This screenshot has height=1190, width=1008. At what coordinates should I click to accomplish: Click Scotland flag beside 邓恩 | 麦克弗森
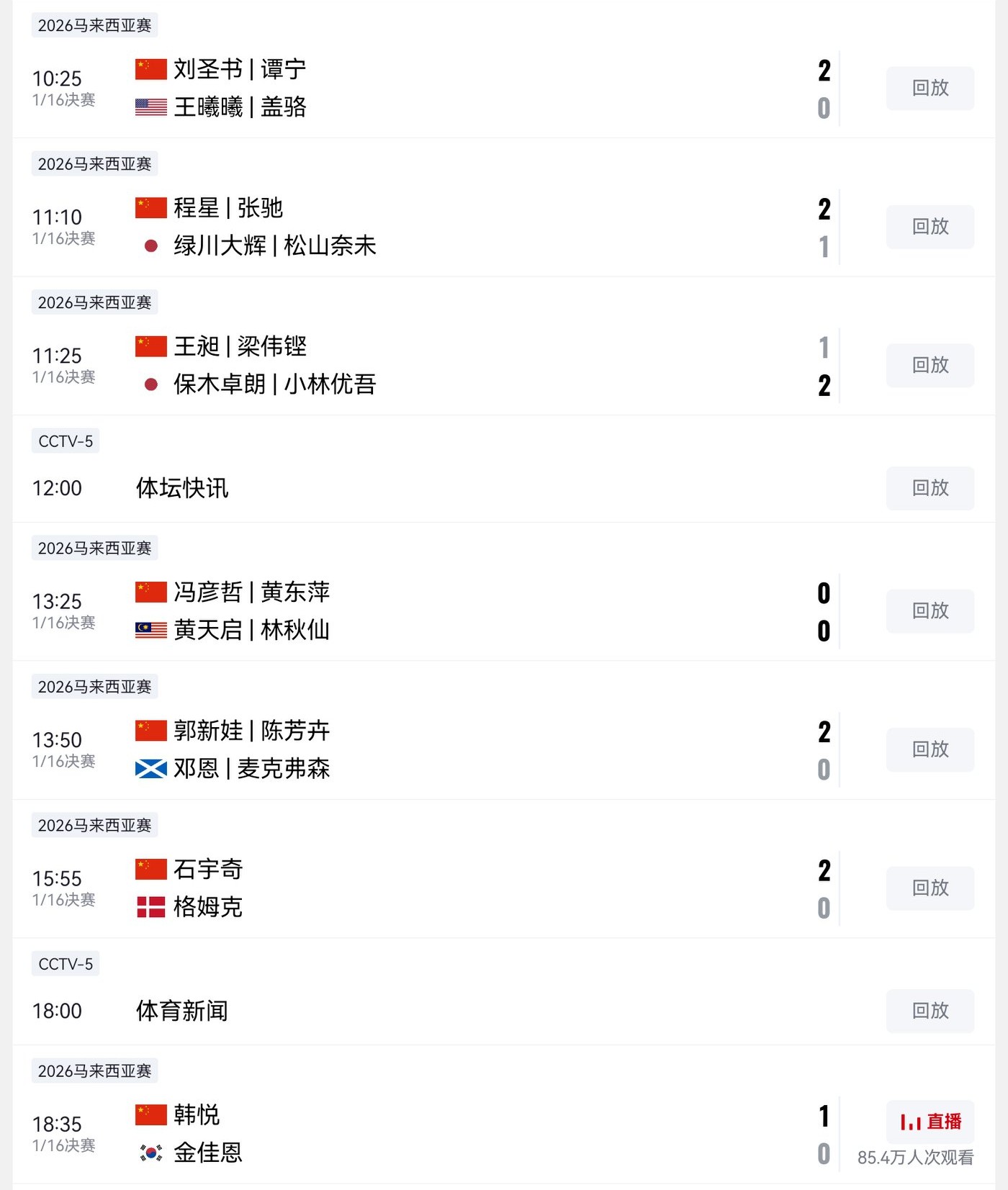[151, 770]
